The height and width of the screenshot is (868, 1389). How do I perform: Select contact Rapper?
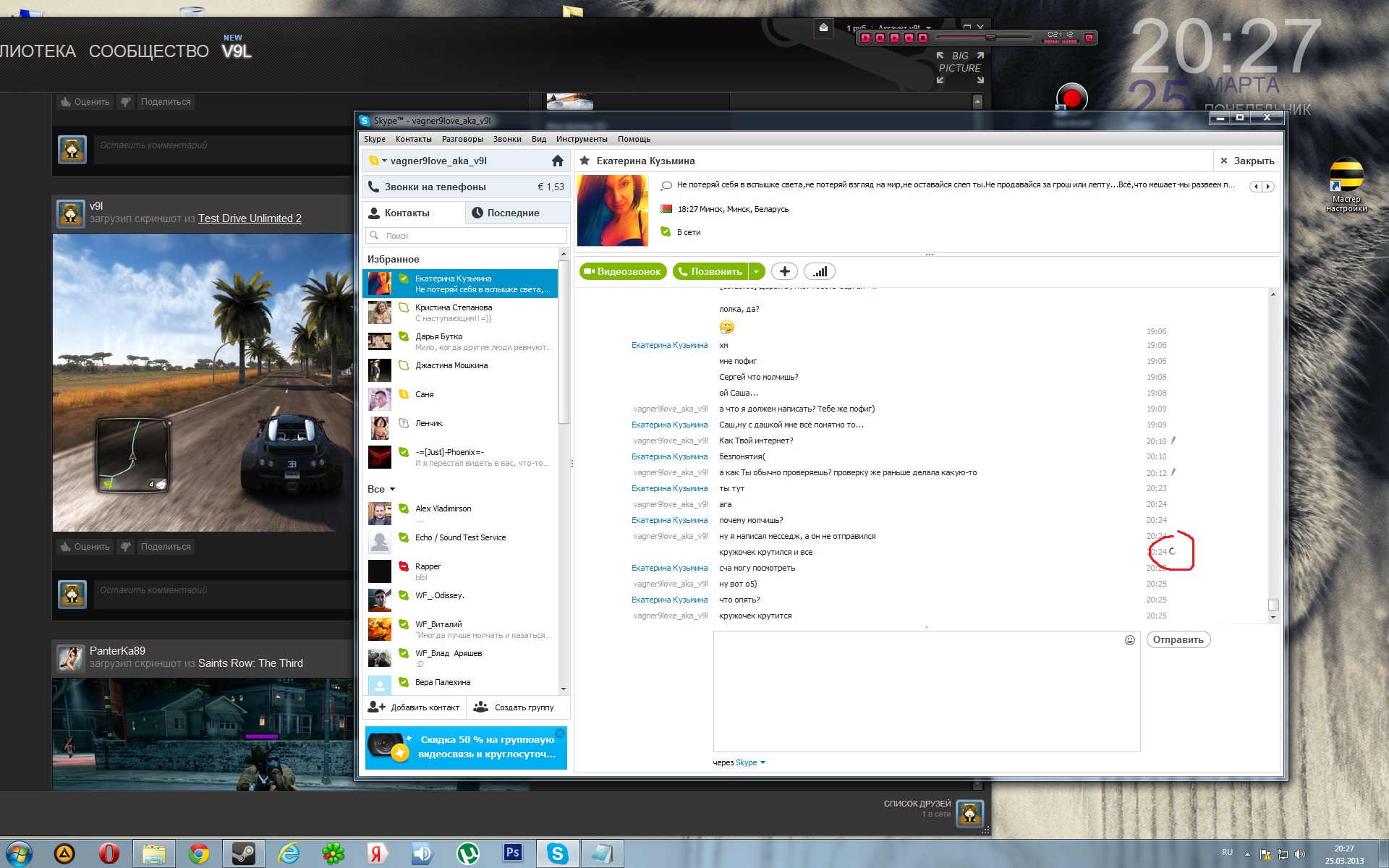[x=460, y=571]
